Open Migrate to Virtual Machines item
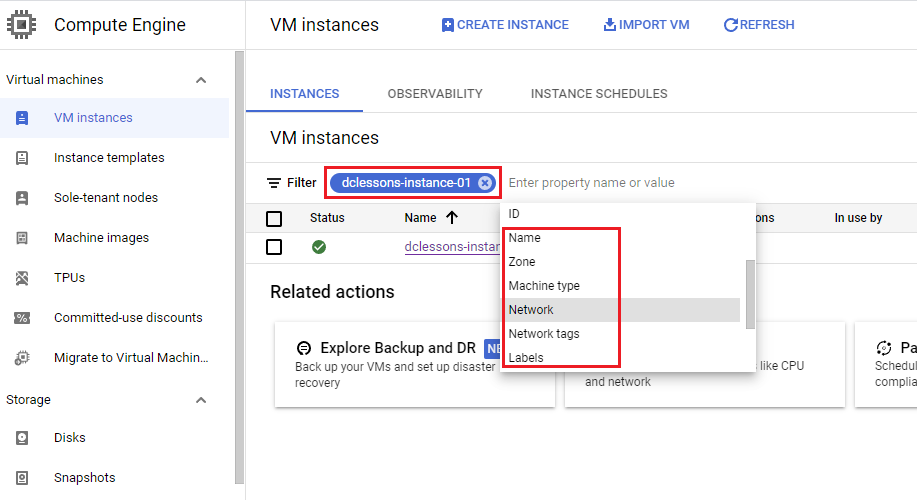917x500 pixels. pos(115,358)
